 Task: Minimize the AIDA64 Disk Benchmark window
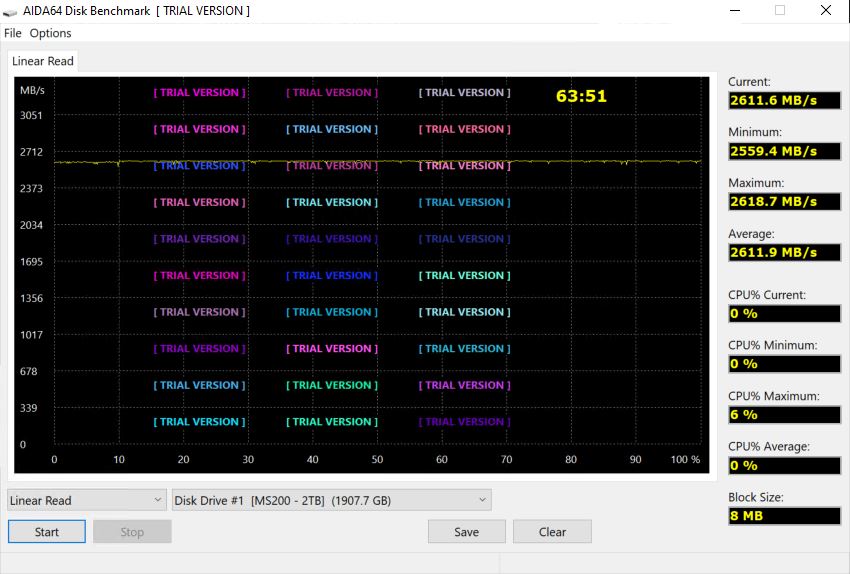coord(735,10)
